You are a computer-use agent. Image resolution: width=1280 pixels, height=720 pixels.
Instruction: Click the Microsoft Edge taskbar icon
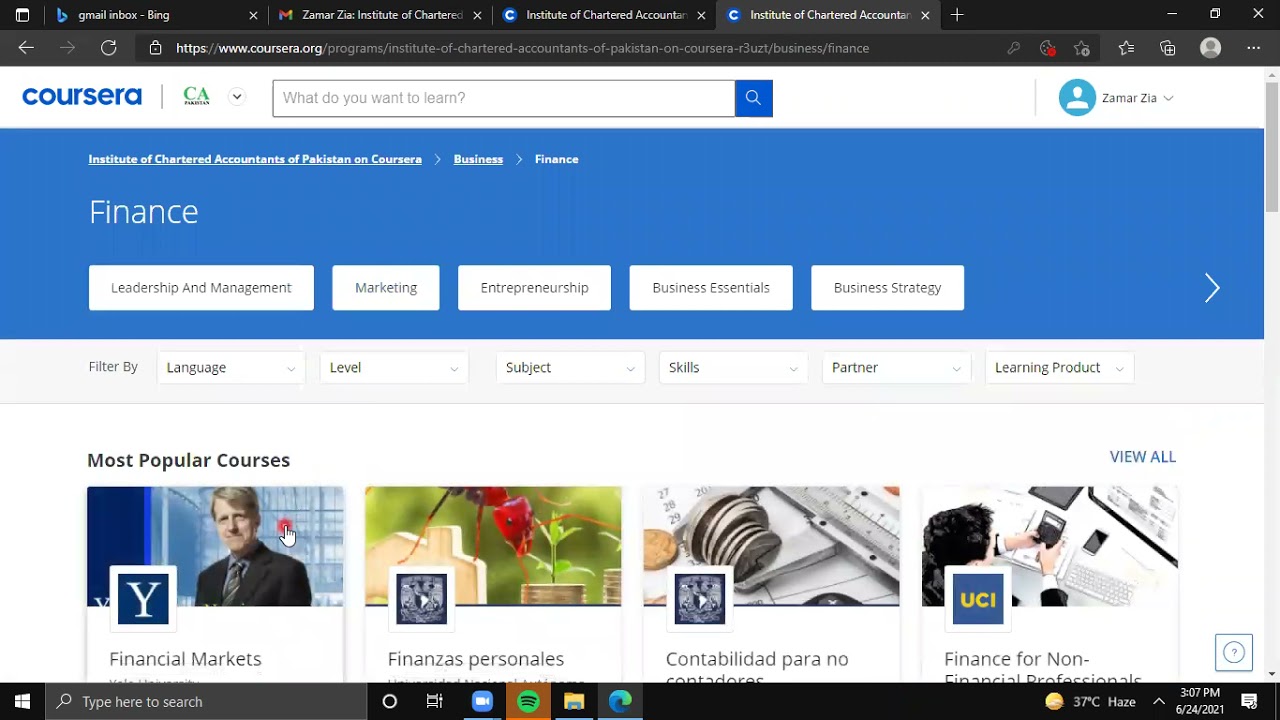[620, 701]
